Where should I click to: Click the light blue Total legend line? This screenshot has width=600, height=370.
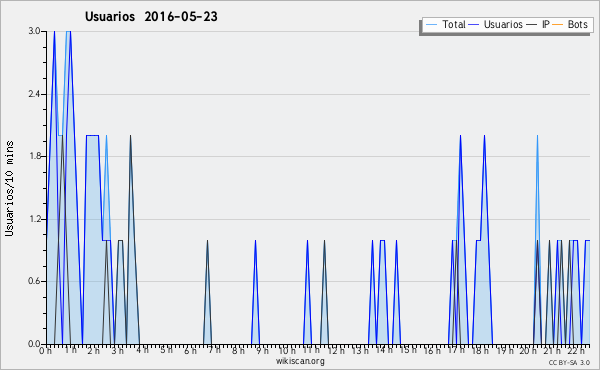(x=431, y=25)
